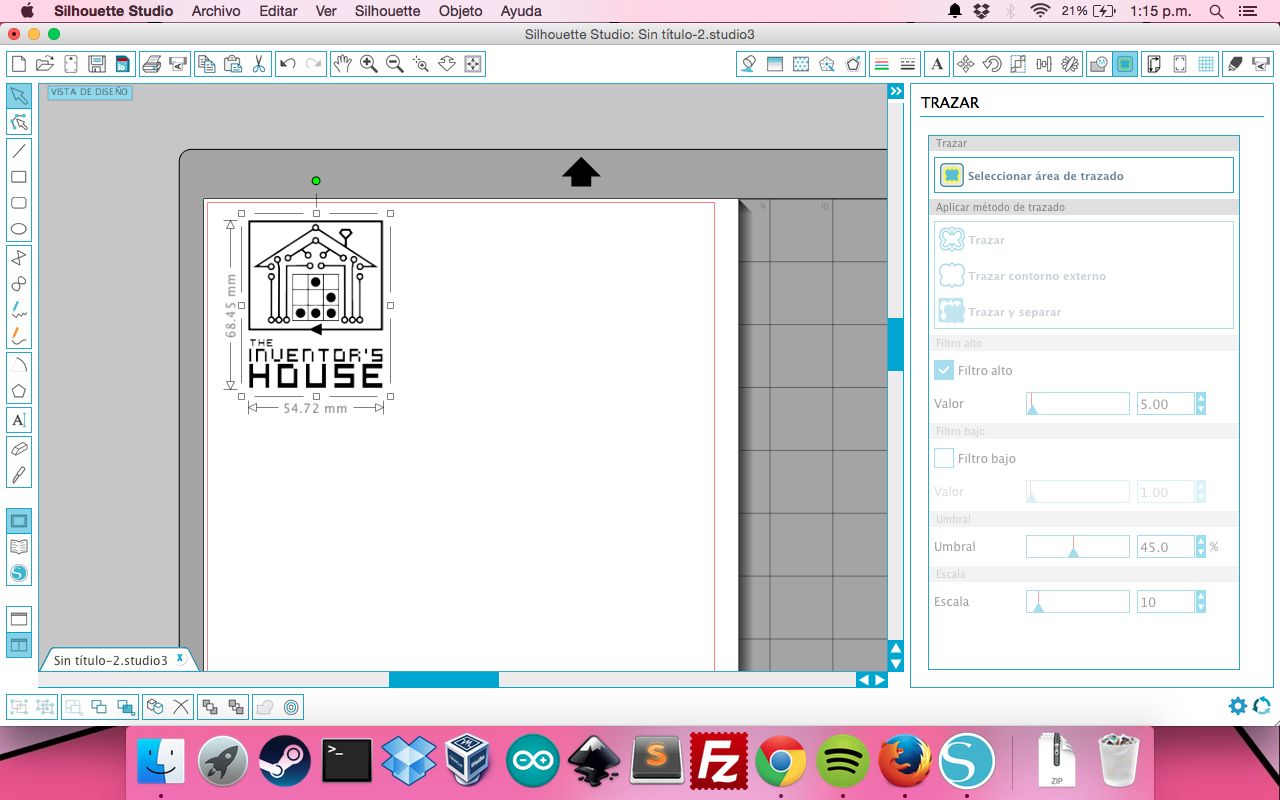Save to SD card icon
Image resolution: width=1280 pixels, height=800 pixels.
[x=122, y=64]
